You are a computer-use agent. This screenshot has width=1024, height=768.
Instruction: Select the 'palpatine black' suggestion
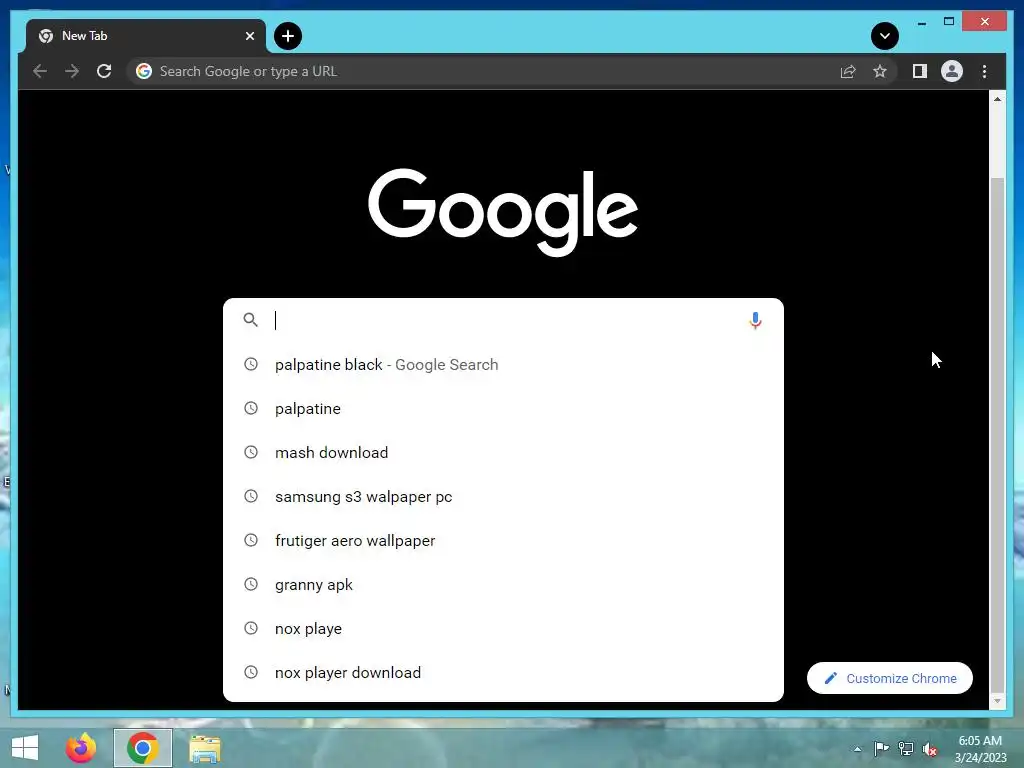pos(503,364)
